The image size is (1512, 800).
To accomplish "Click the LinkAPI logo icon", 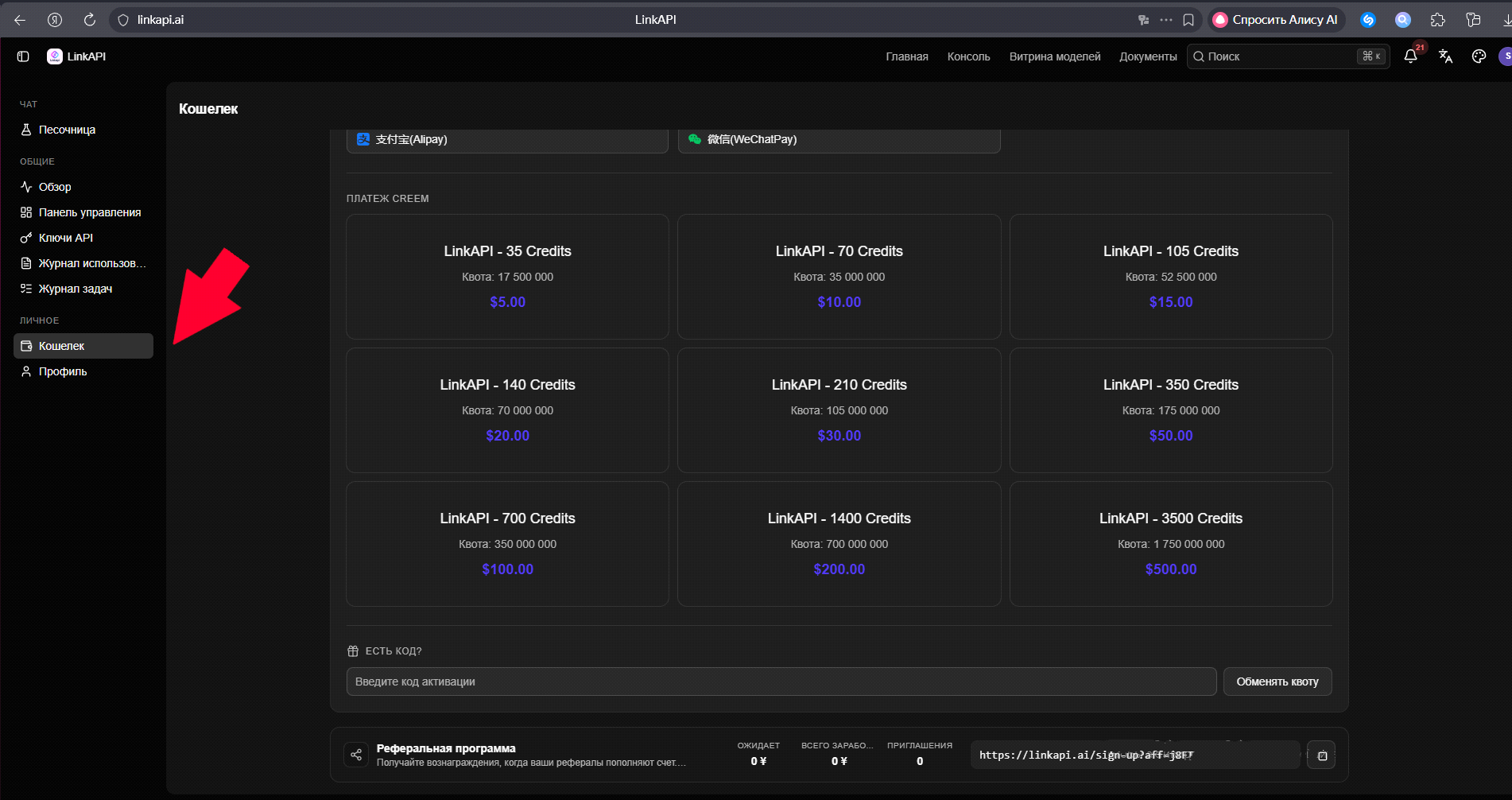I will pos(55,56).
